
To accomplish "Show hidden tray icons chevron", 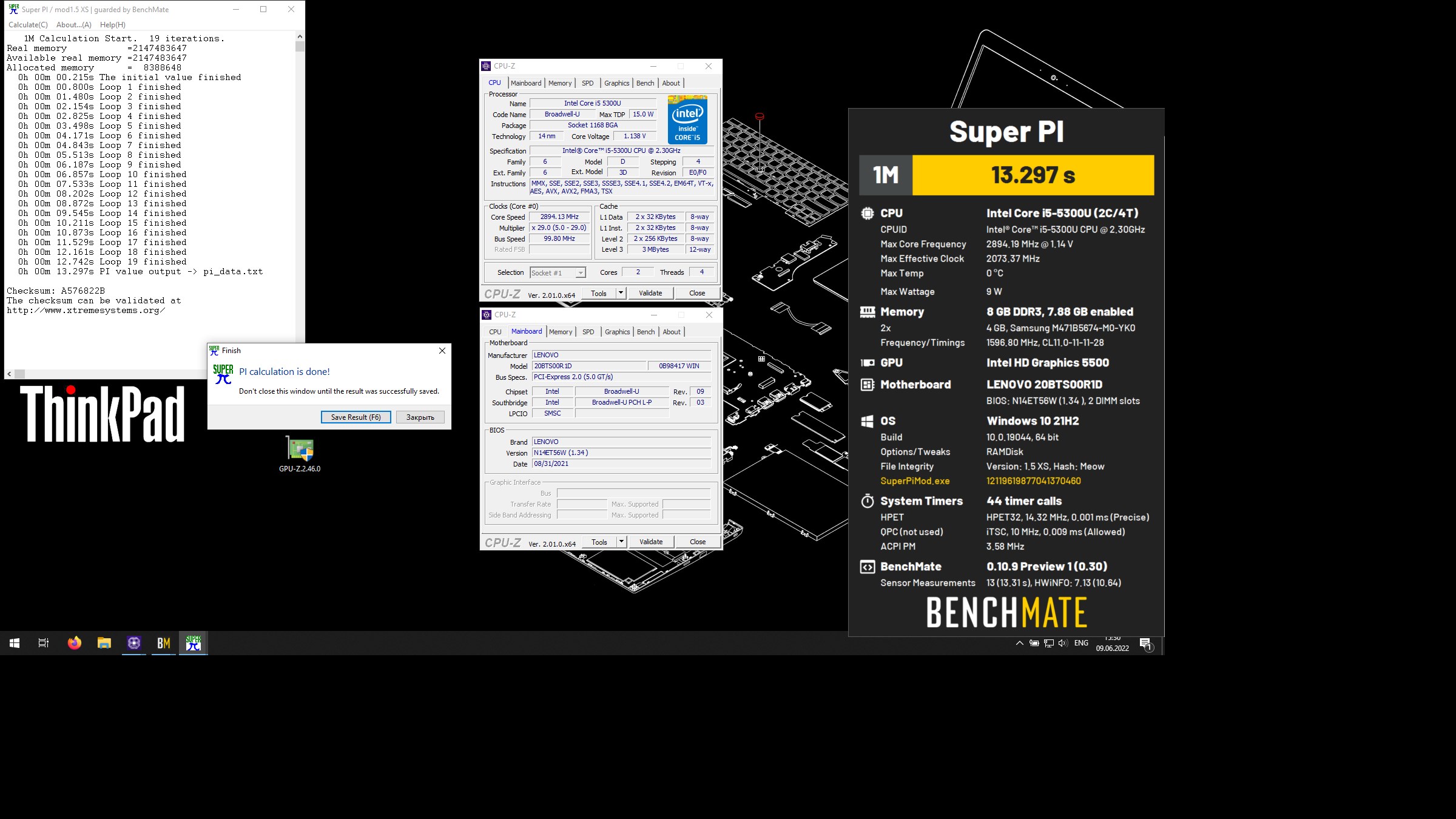I will 1019,643.
